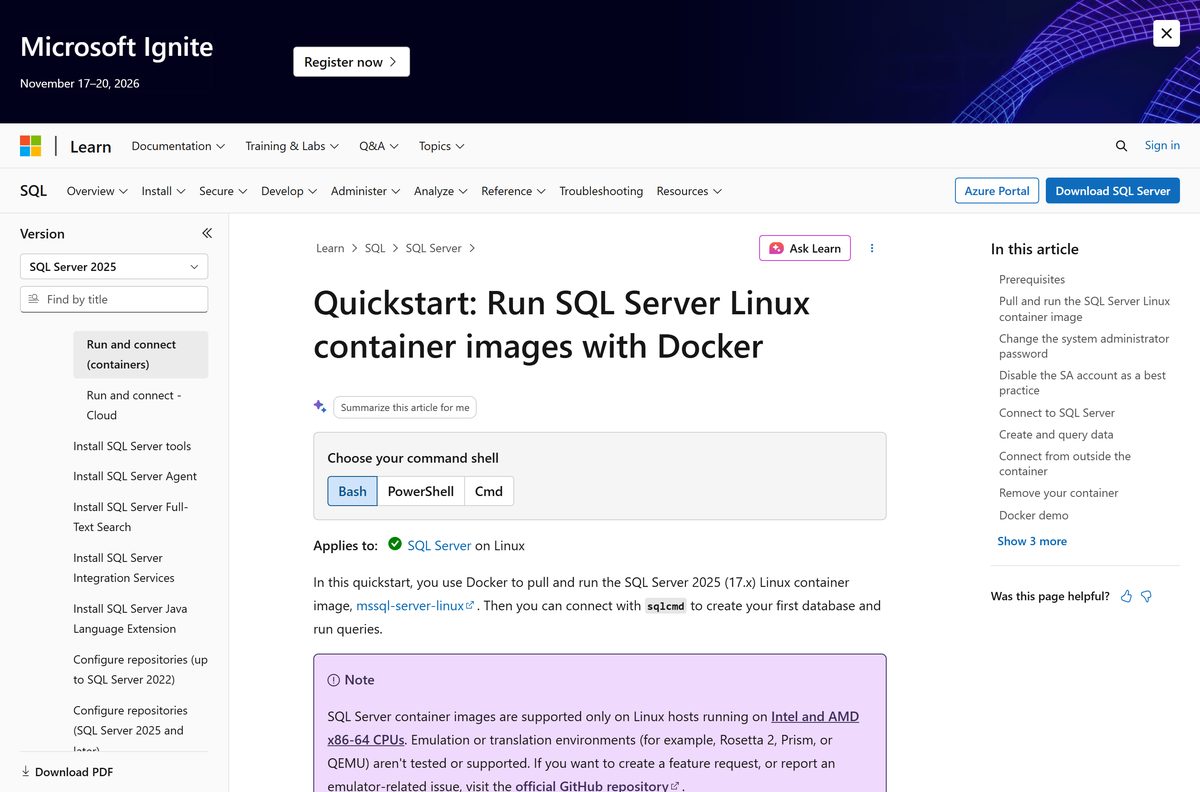Image resolution: width=1200 pixels, height=792 pixels.
Task: Open Run and connect (containers) page
Action: click(x=140, y=354)
